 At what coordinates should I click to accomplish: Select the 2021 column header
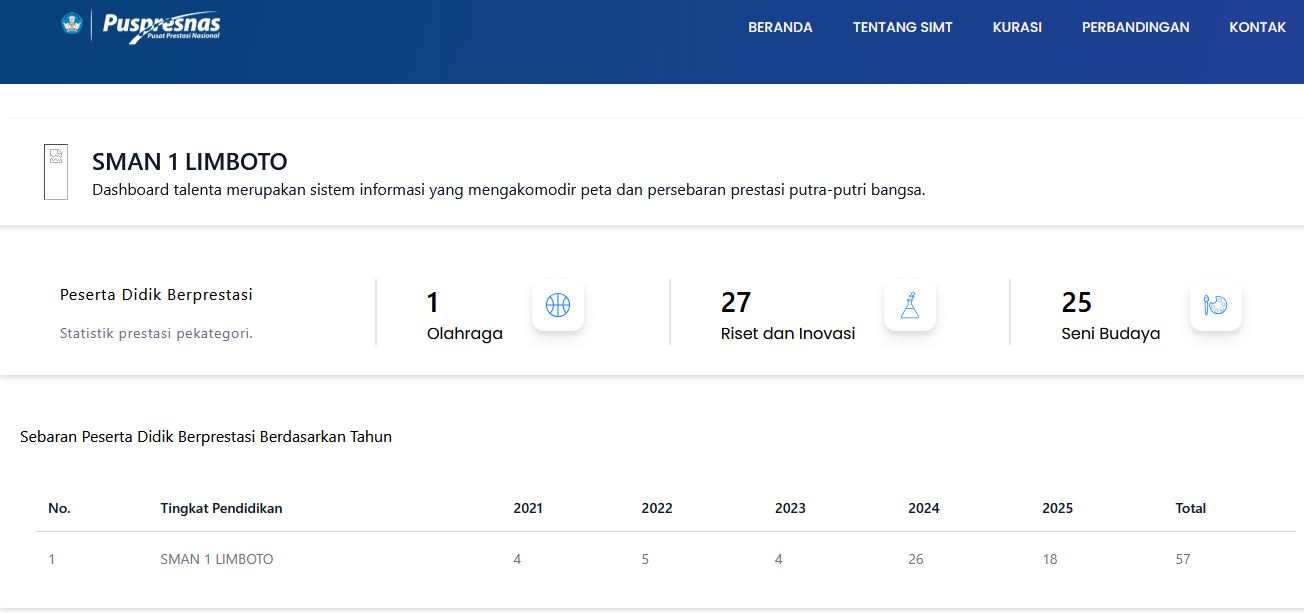point(527,508)
